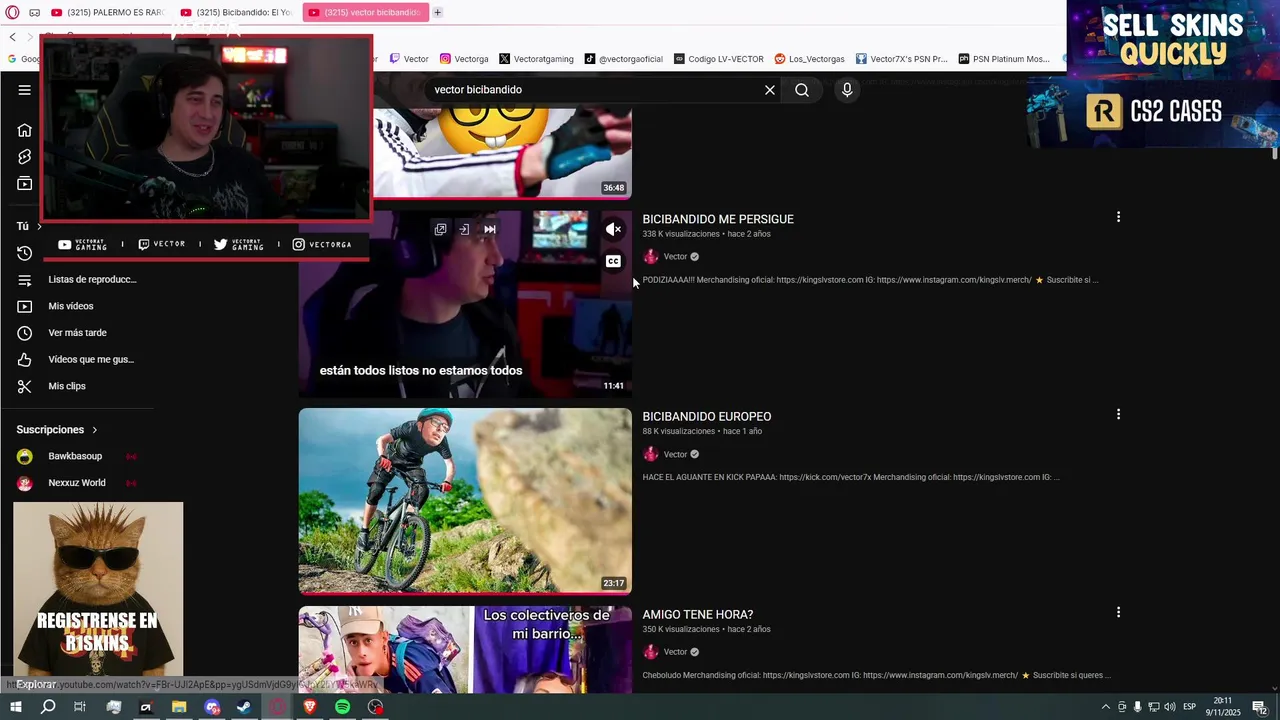Open options menu for BICIBANDIDO EUROPEO
The width and height of the screenshot is (1280, 720).
pyautogui.click(x=1118, y=414)
